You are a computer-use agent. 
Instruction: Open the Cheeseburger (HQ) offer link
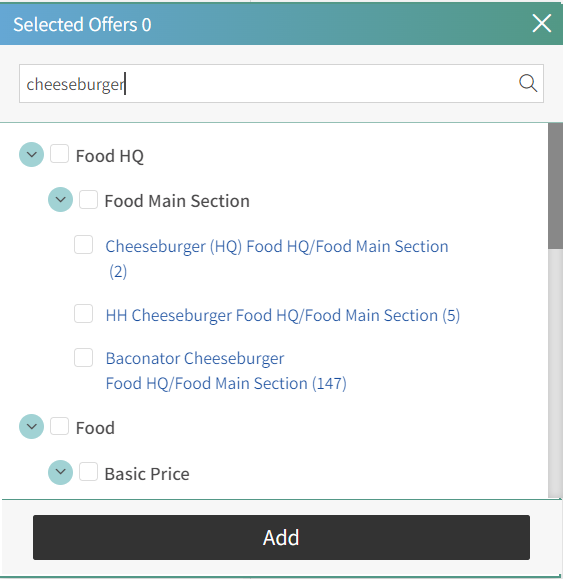pyautogui.click(x=277, y=258)
